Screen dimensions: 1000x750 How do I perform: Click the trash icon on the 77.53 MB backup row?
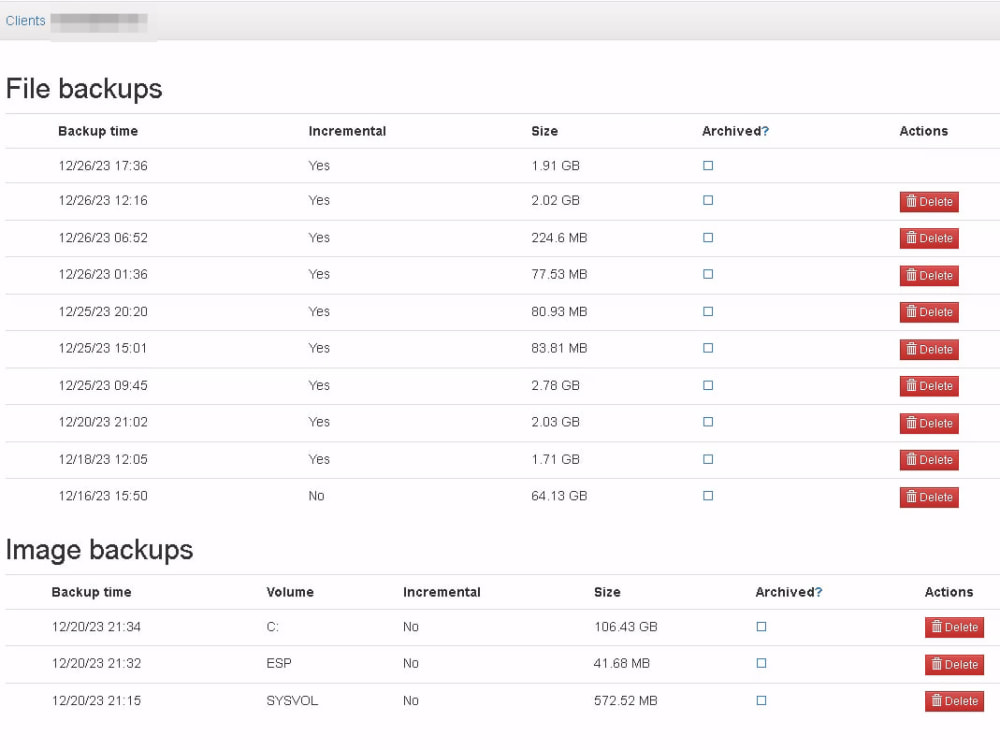910,275
